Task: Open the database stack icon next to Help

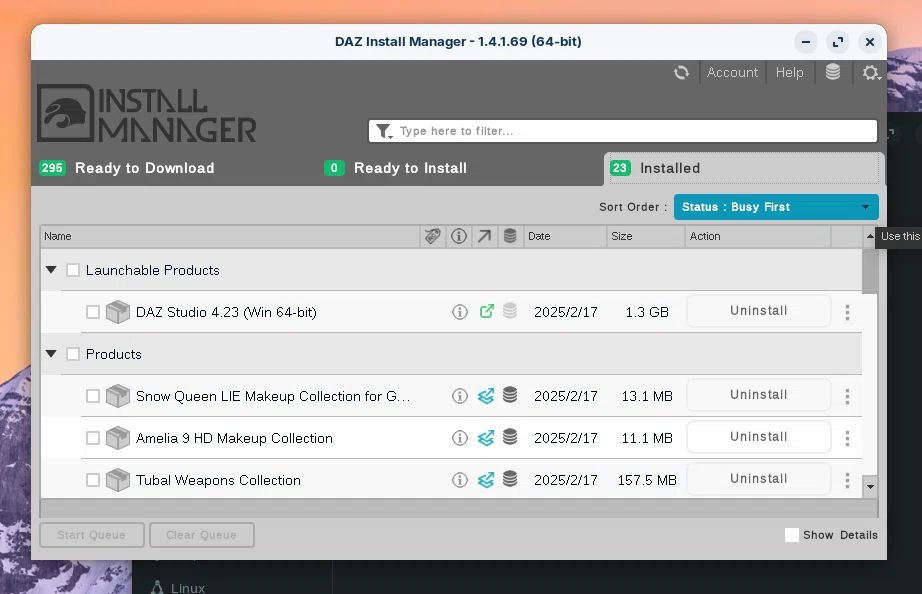Action: coord(833,72)
